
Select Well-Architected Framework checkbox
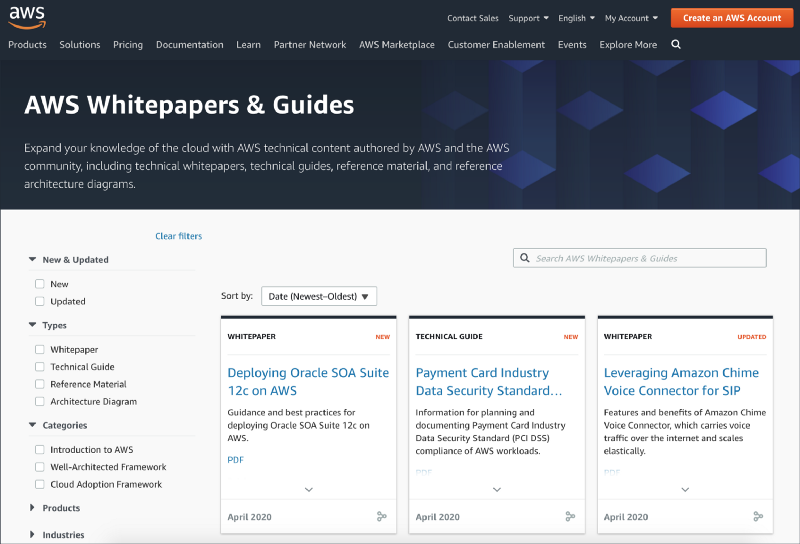click(40, 466)
